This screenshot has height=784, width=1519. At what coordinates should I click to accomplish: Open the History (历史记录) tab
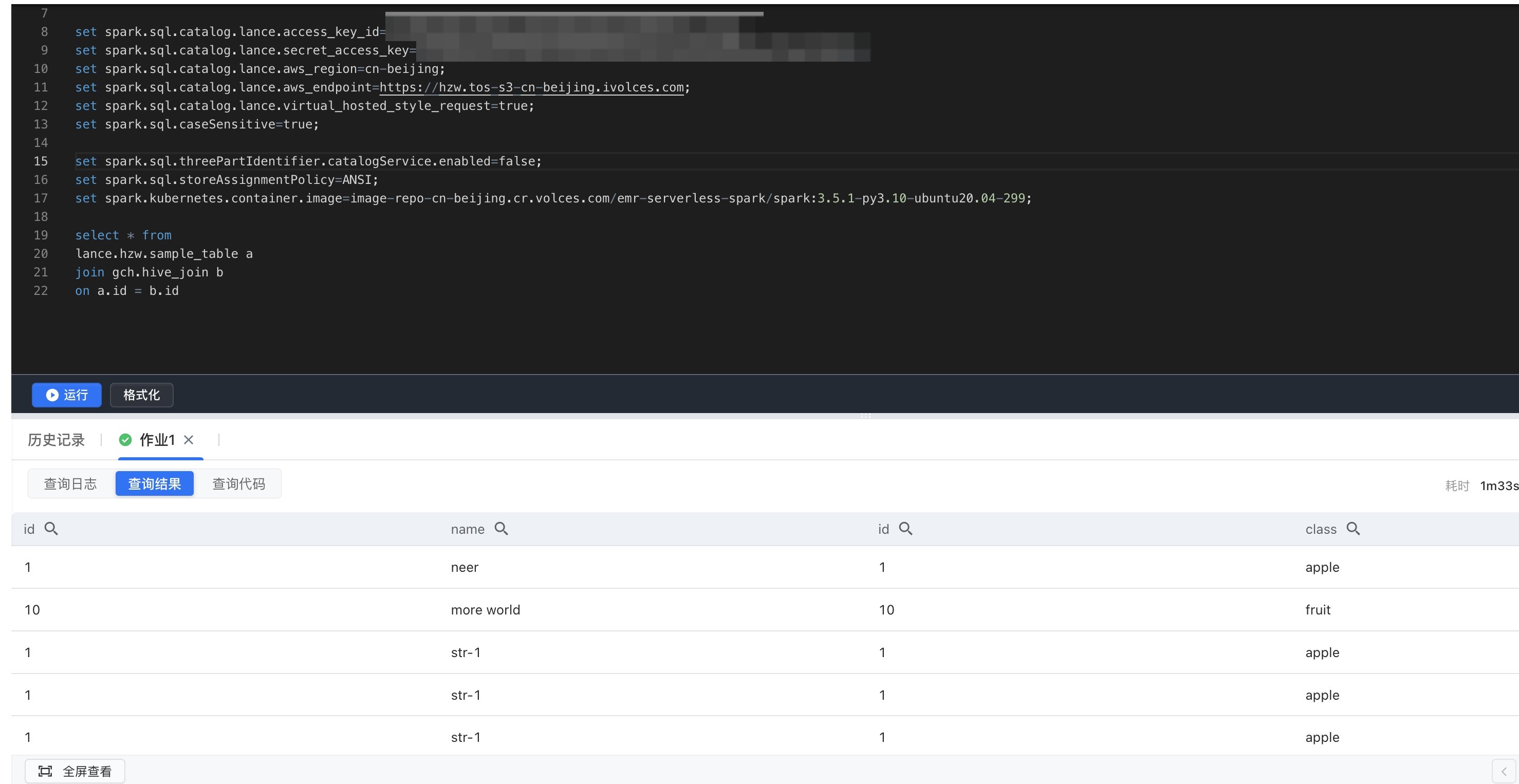click(56, 440)
